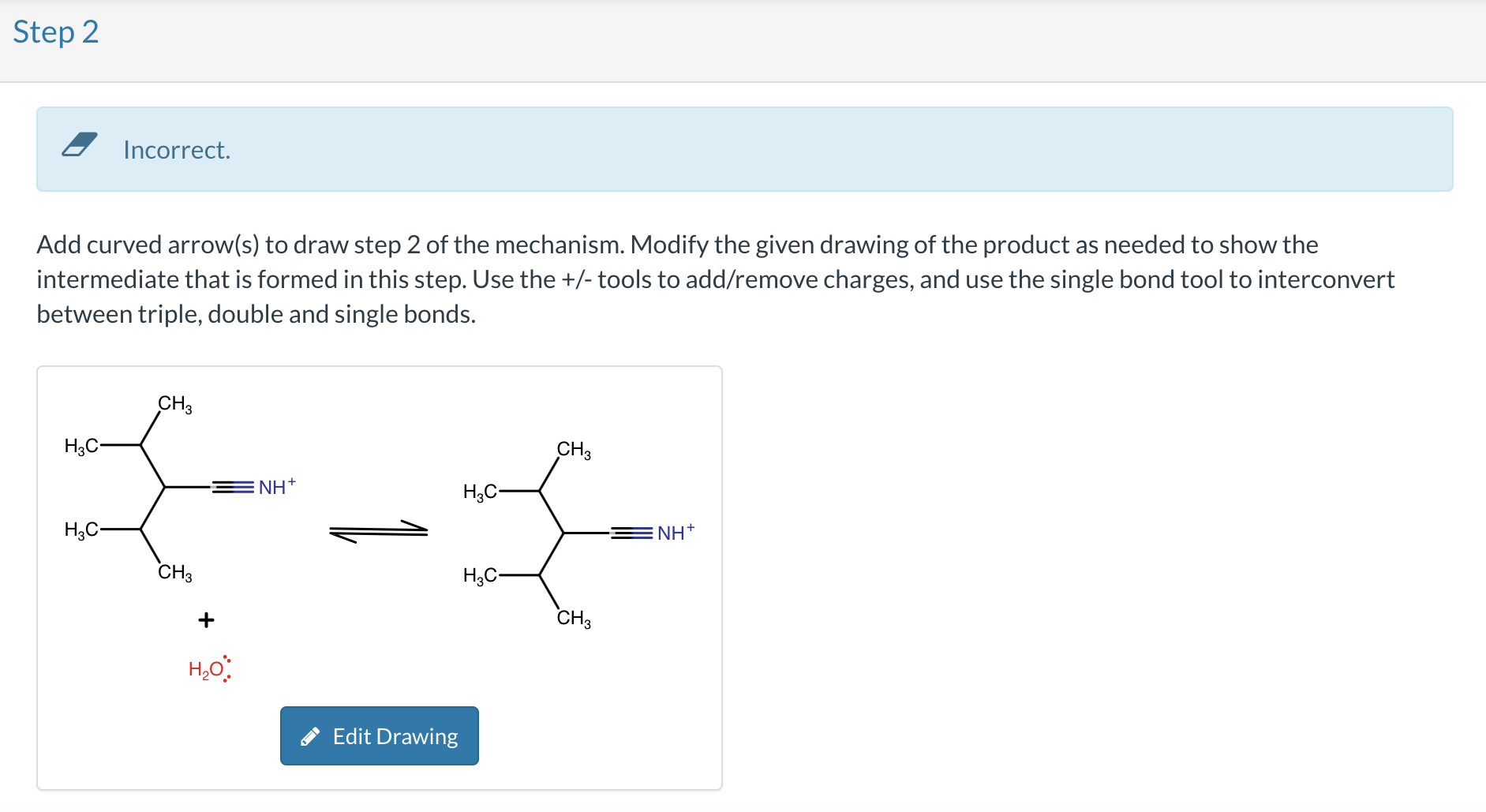Select the red H2O molecule
1486x812 pixels.
pos(207,668)
